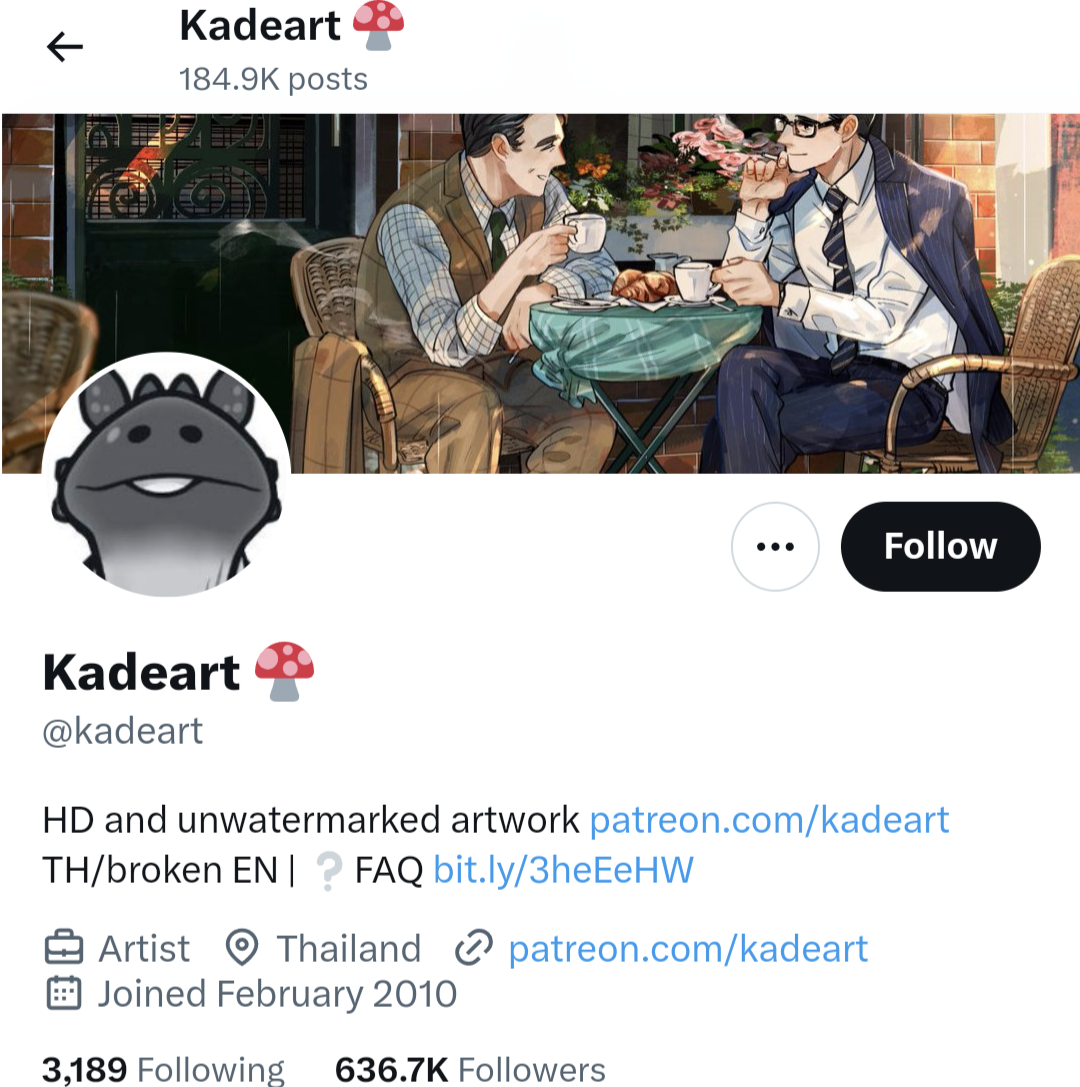
Task: Open the patreon.com/kadeart website link near Thailand
Action: coord(688,948)
